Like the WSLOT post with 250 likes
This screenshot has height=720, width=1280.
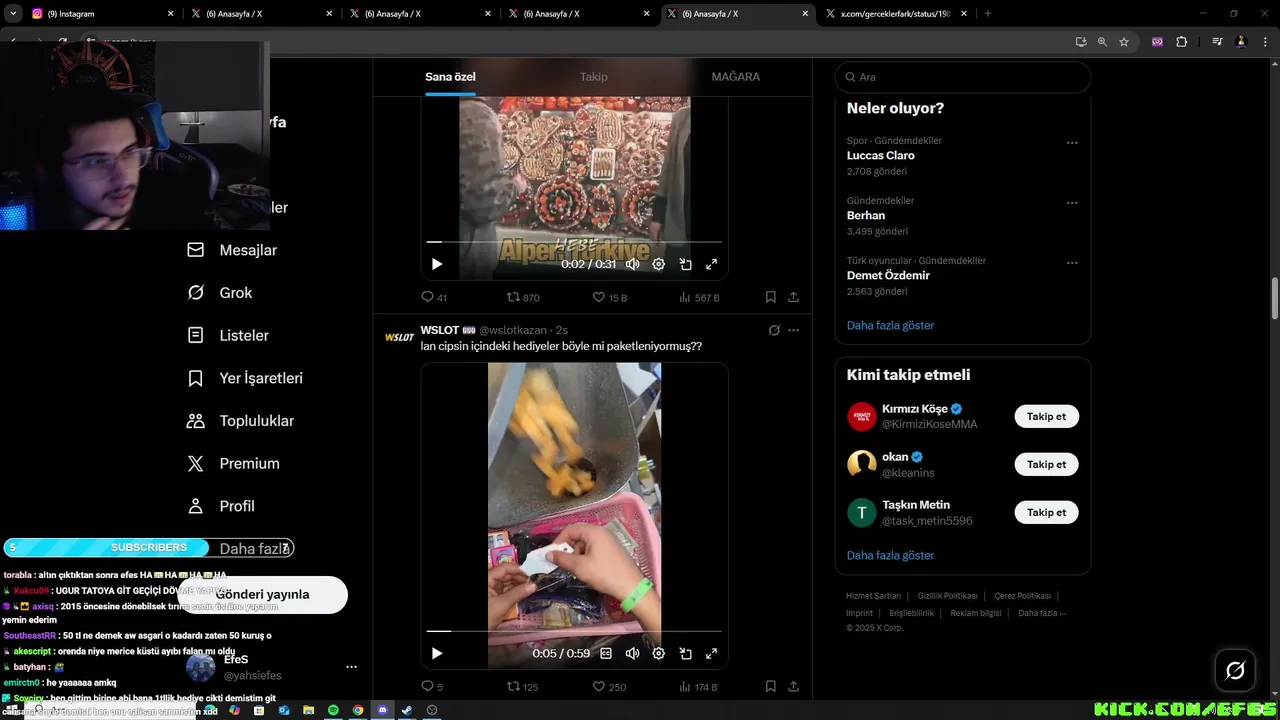(610, 687)
